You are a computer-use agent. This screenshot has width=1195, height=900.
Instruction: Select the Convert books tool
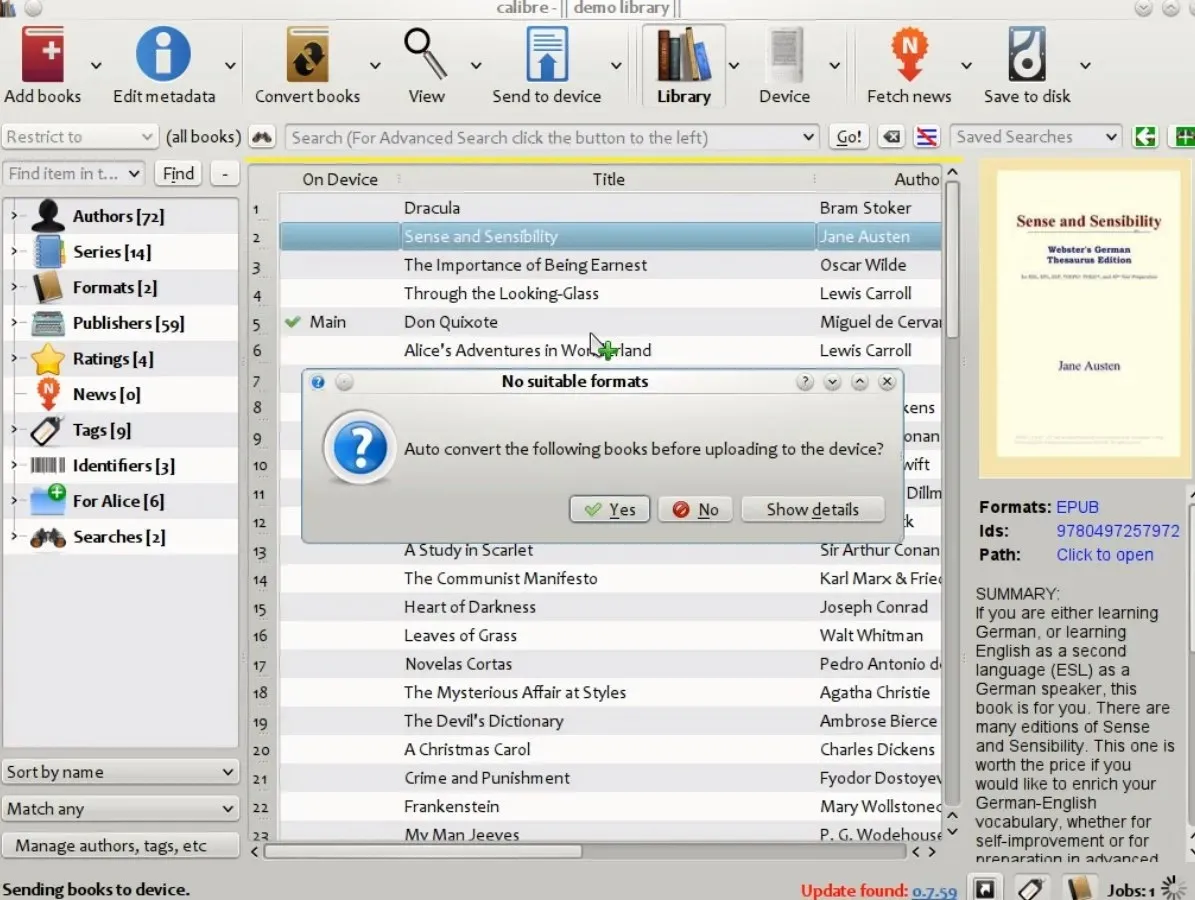tap(309, 60)
